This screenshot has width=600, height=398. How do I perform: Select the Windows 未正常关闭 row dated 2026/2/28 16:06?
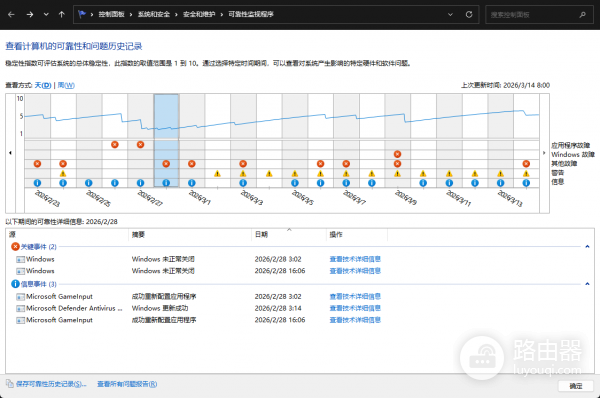(300, 271)
